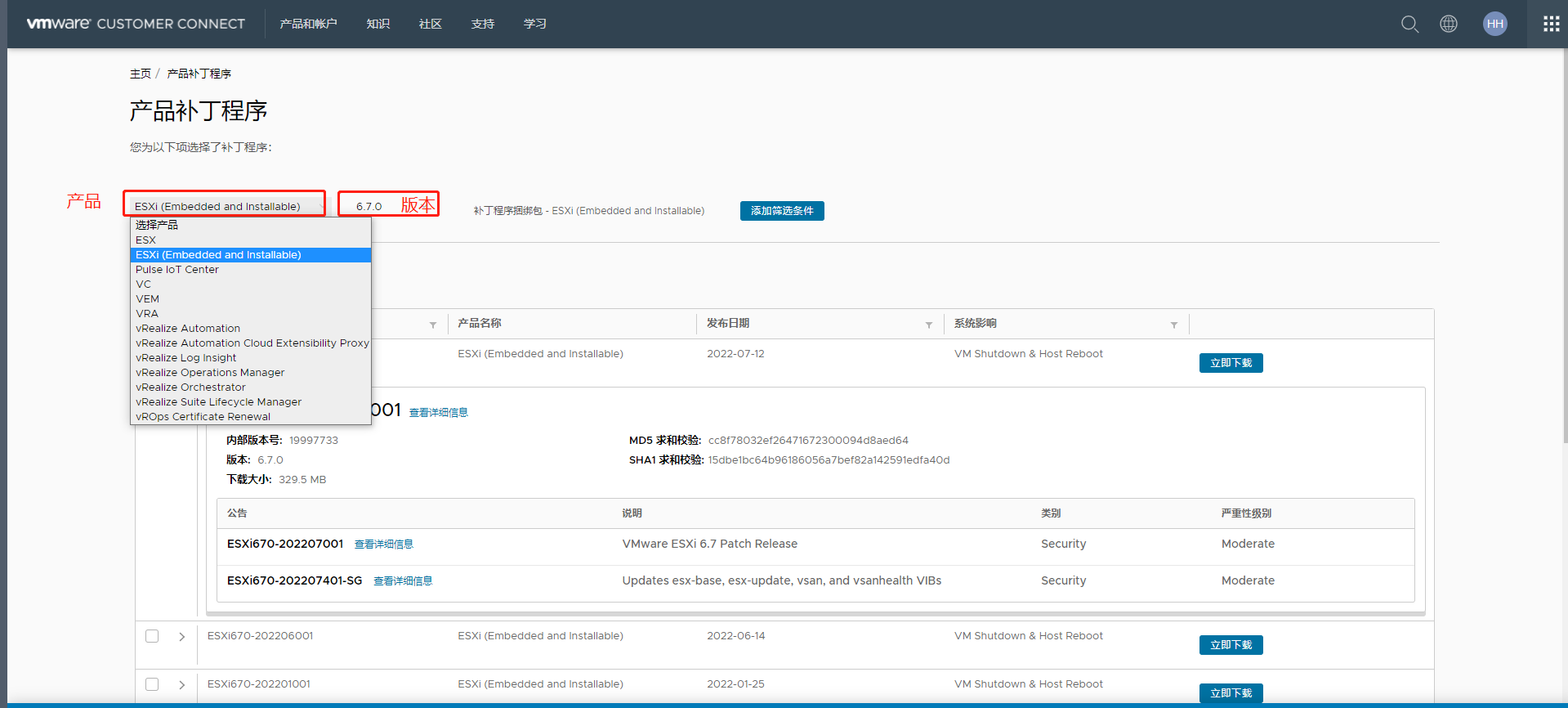Screen dimensions: 1568x708
Task: Open the 支持 menu
Action: pyautogui.click(x=483, y=24)
